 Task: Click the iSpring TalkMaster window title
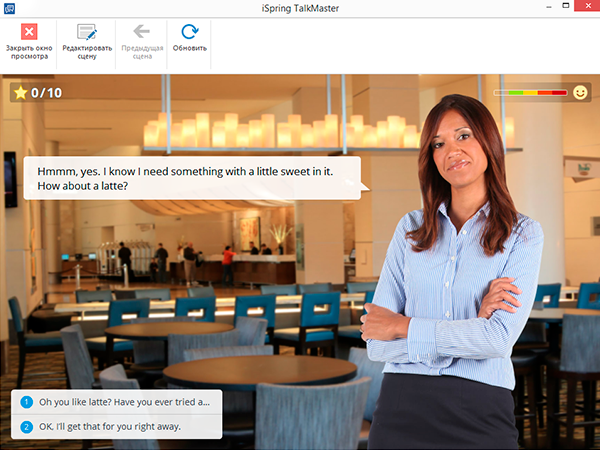pyautogui.click(x=299, y=9)
